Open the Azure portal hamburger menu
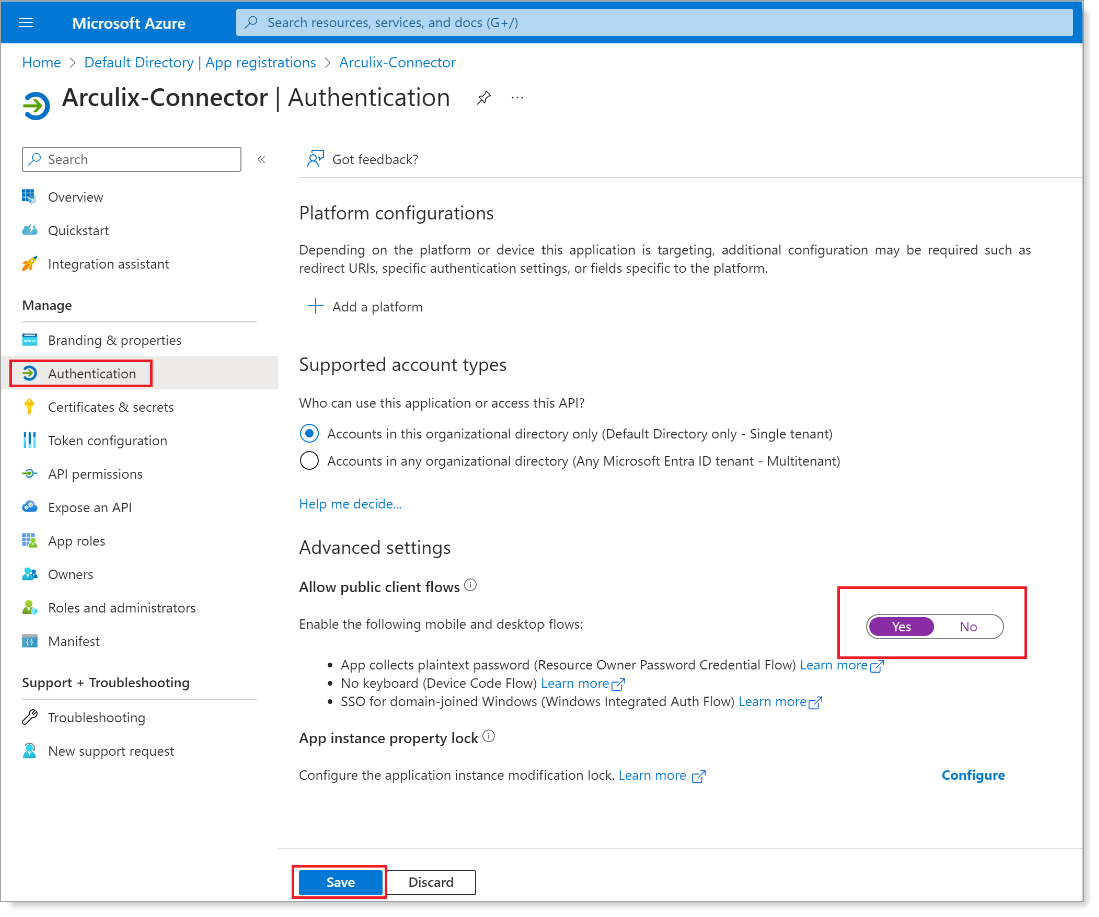 click(x=26, y=22)
